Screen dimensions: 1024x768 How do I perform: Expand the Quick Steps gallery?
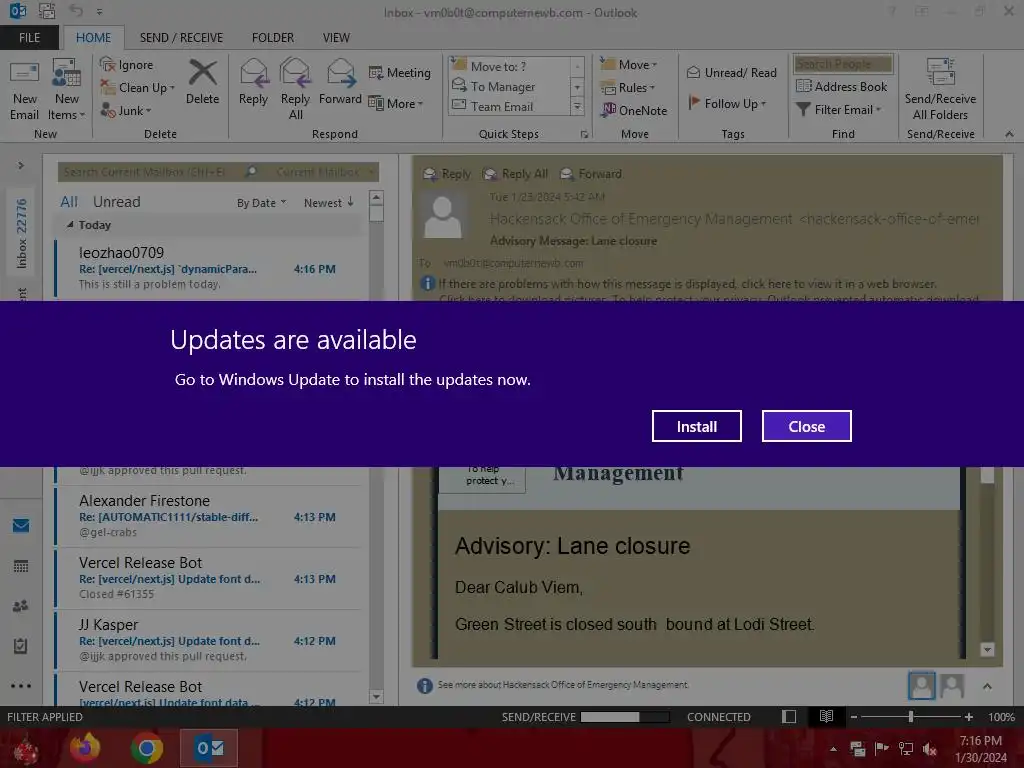point(577,107)
